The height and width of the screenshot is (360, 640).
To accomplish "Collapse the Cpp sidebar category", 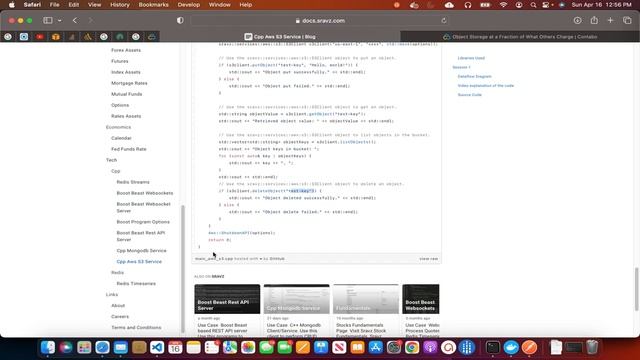I will click(116, 171).
